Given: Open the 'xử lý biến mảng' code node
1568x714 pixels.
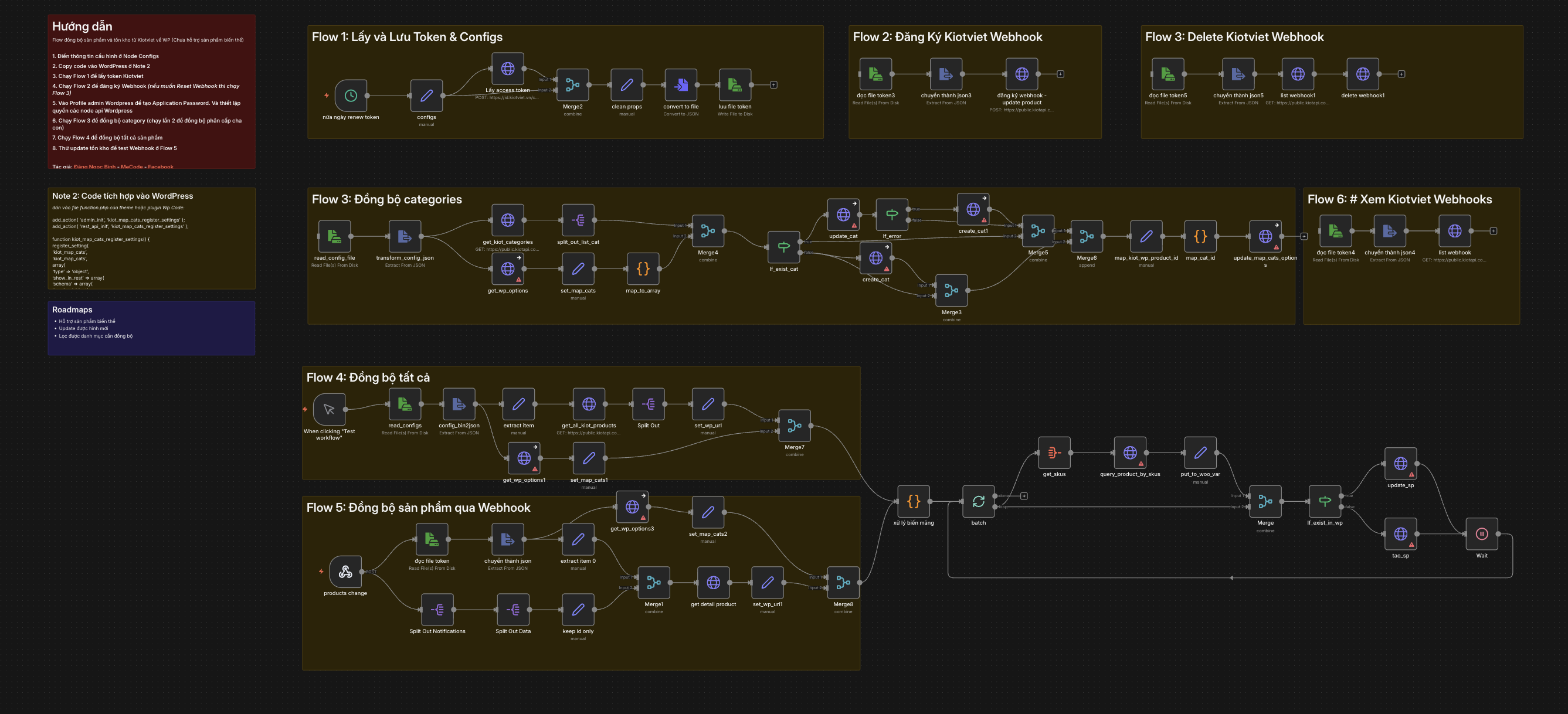Looking at the screenshot, I should pos(913,502).
